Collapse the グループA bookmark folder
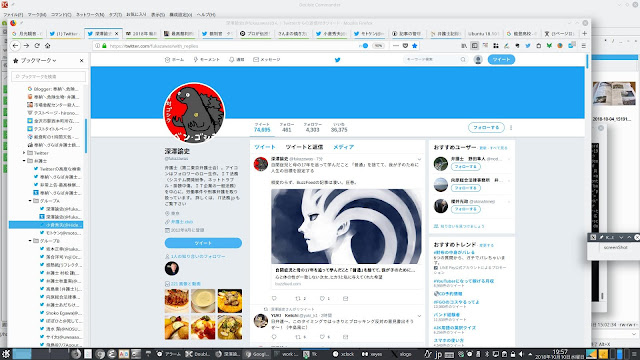The image size is (640, 360). coord(30,201)
